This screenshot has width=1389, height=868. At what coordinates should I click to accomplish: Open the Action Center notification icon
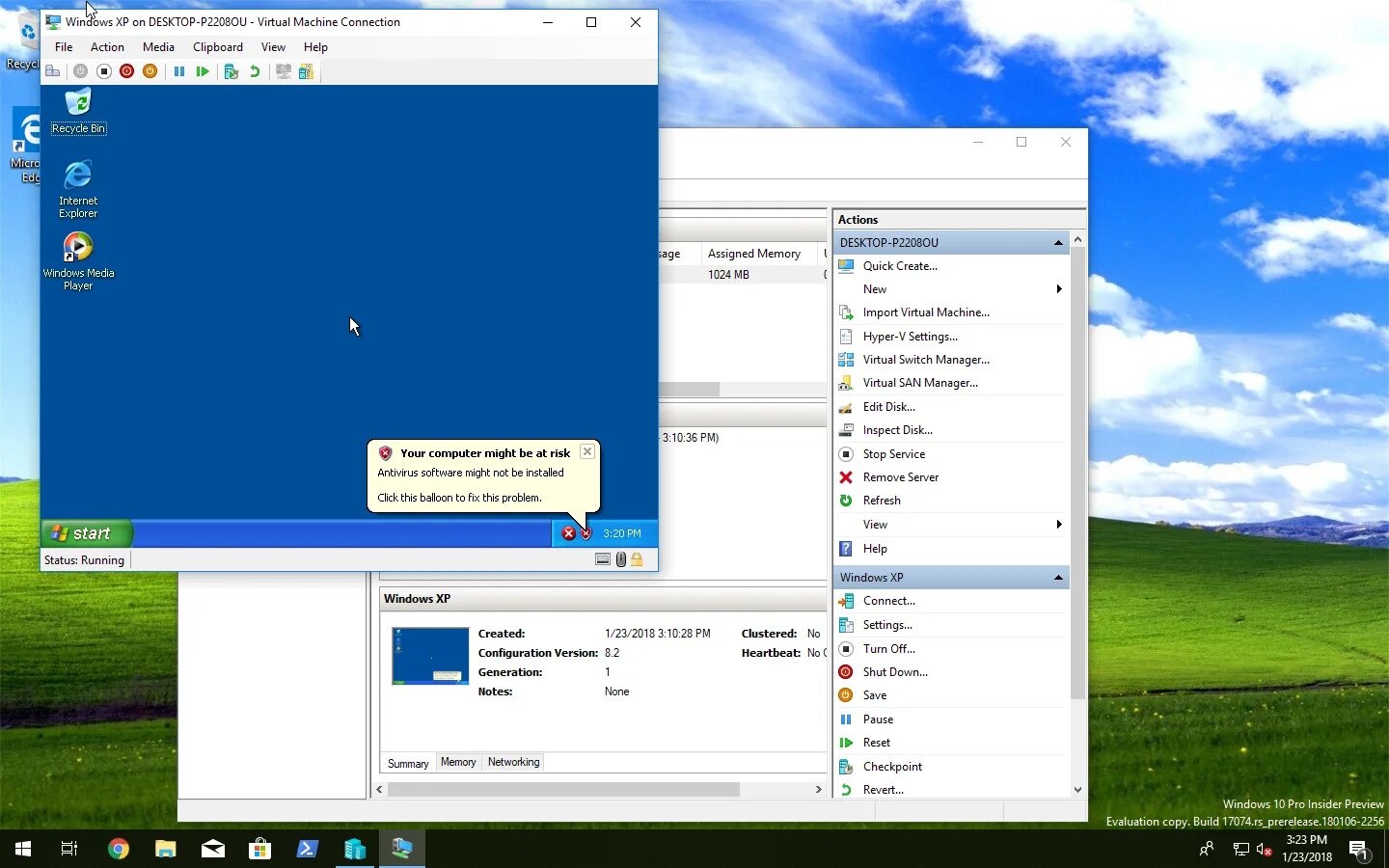(x=1359, y=850)
